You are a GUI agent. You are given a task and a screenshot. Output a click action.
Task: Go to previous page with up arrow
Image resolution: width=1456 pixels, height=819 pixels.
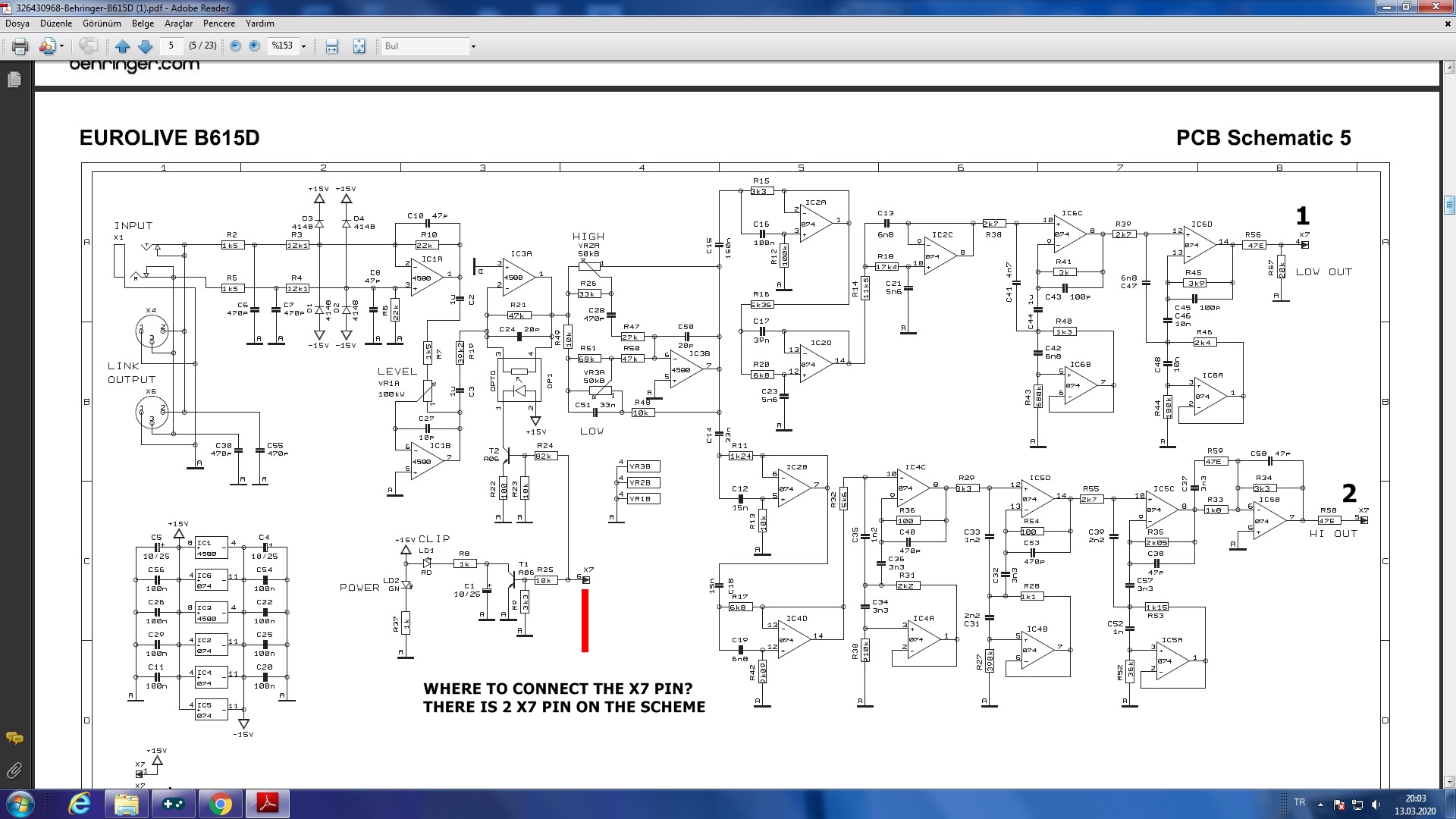pos(122,46)
